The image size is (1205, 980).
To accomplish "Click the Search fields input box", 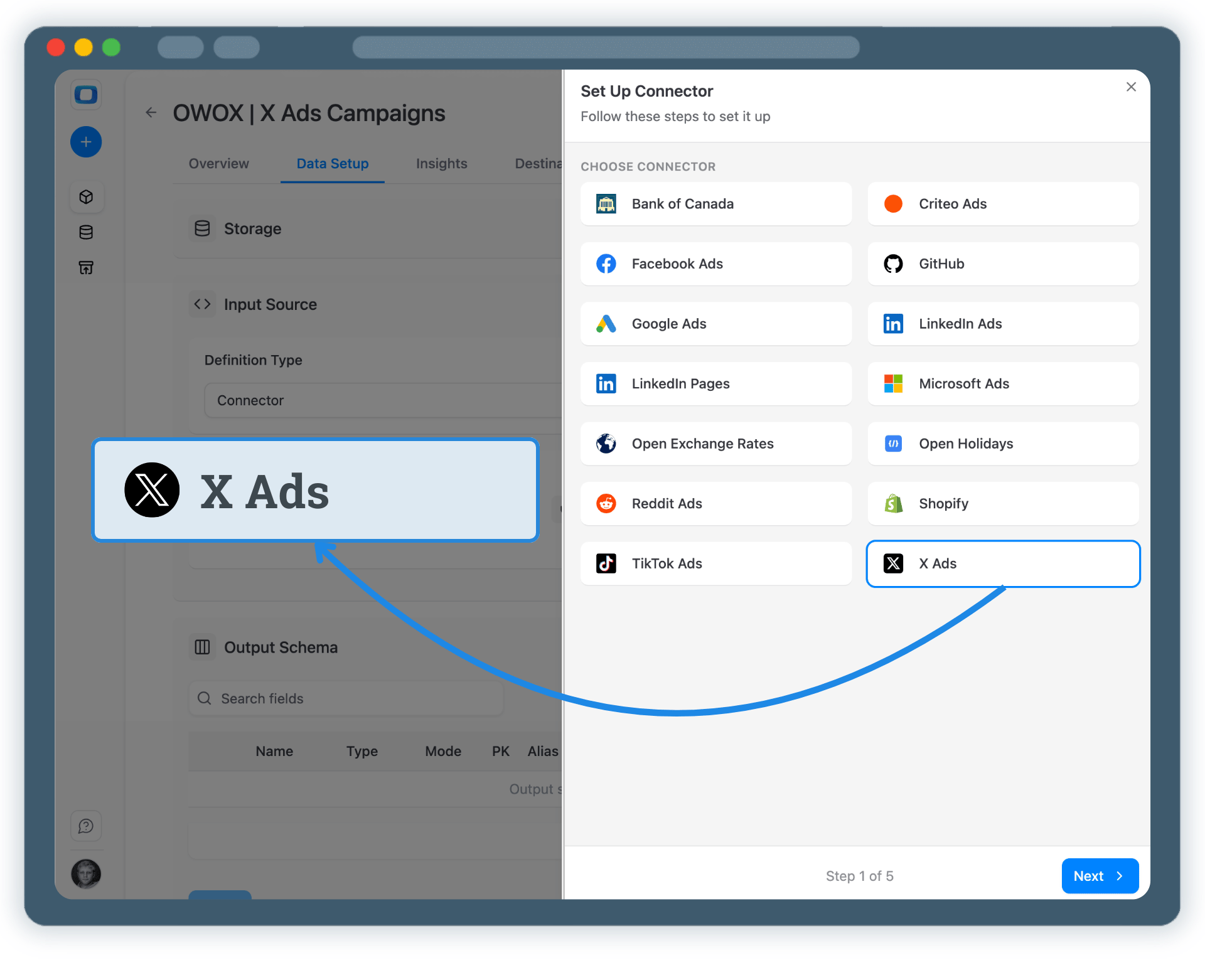I will click(345, 698).
